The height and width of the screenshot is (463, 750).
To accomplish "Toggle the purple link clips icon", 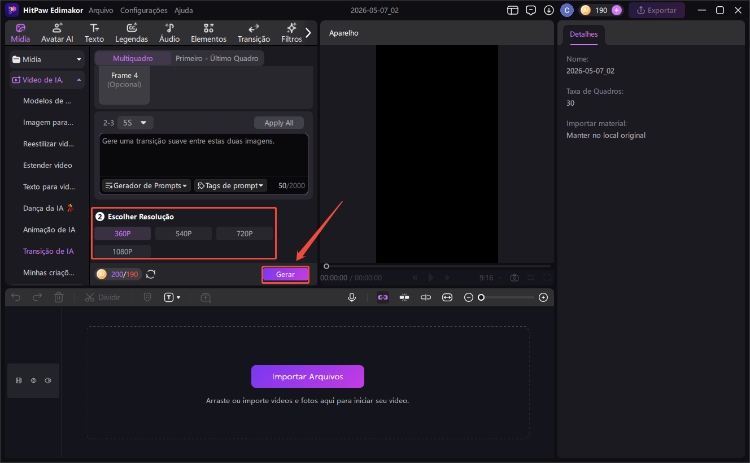I will pyautogui.click(x=383, y=298).
